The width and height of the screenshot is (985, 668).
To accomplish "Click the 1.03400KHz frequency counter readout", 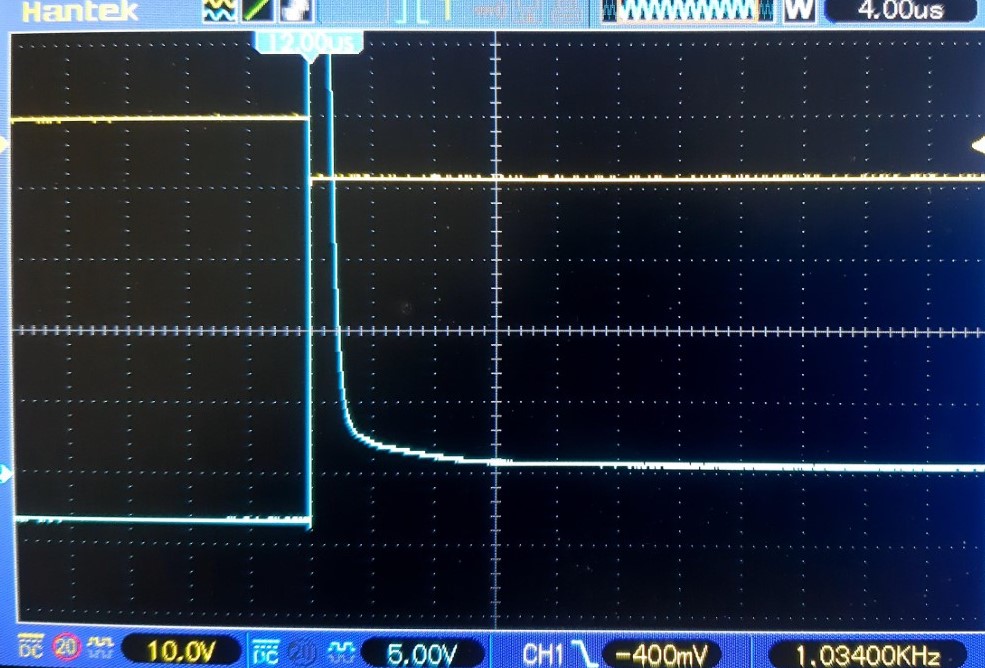I will tap(870, 655).
